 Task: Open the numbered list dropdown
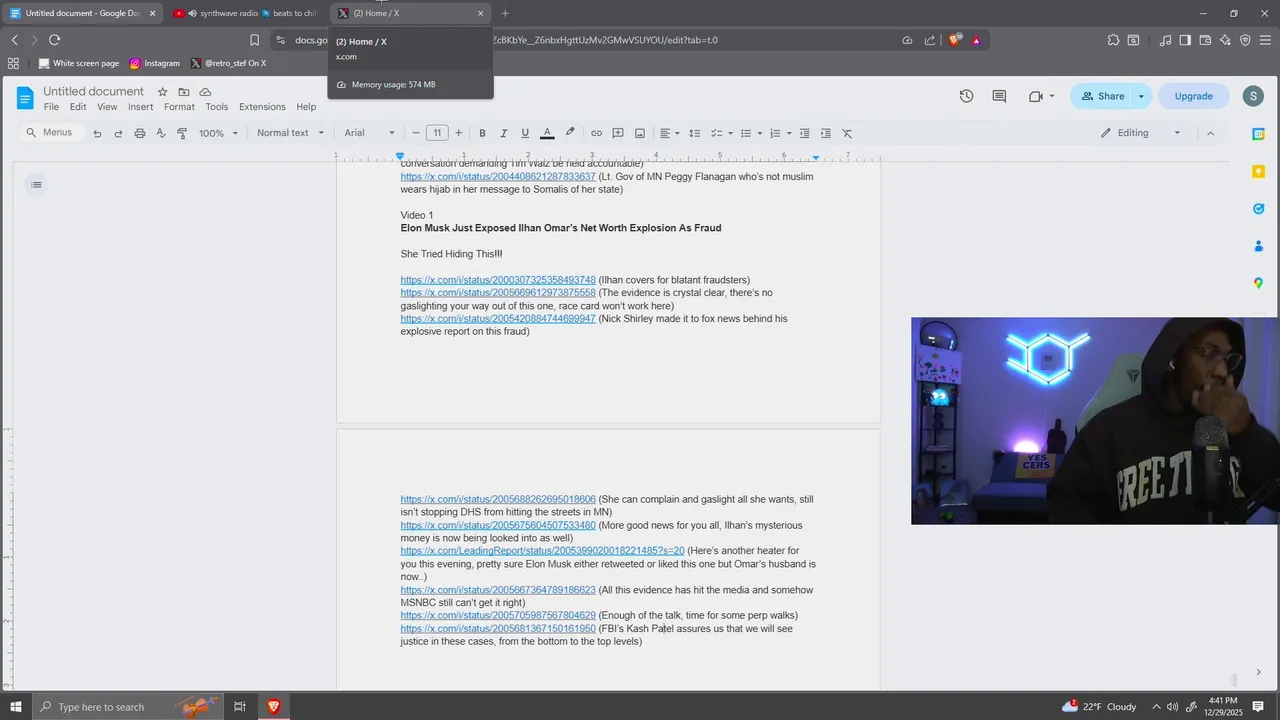(x=781, y=133)
